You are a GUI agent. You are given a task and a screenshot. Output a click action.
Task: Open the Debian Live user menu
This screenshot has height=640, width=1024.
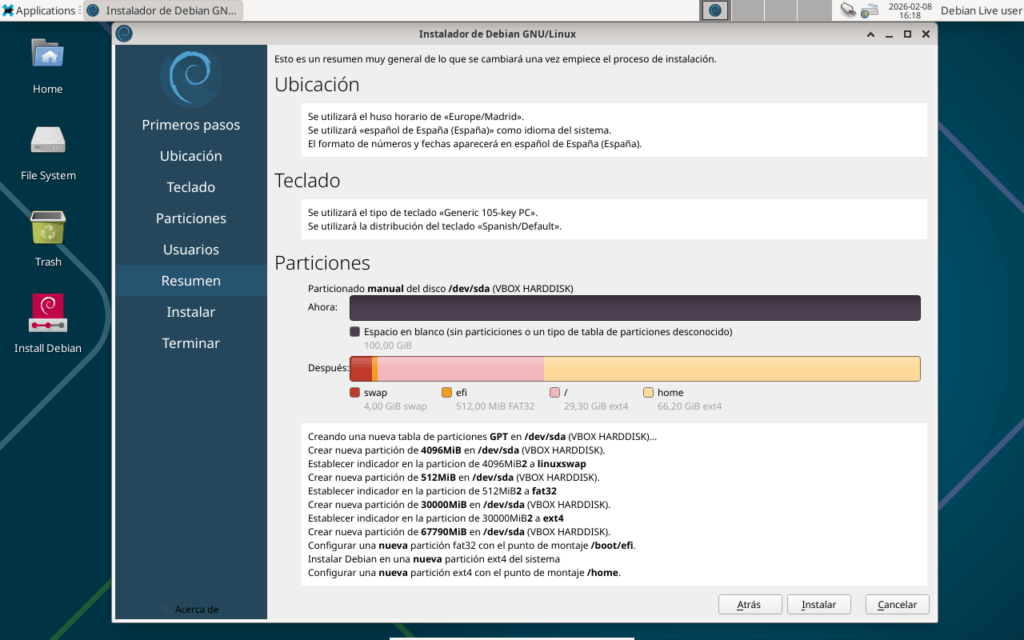coord(981,11)
